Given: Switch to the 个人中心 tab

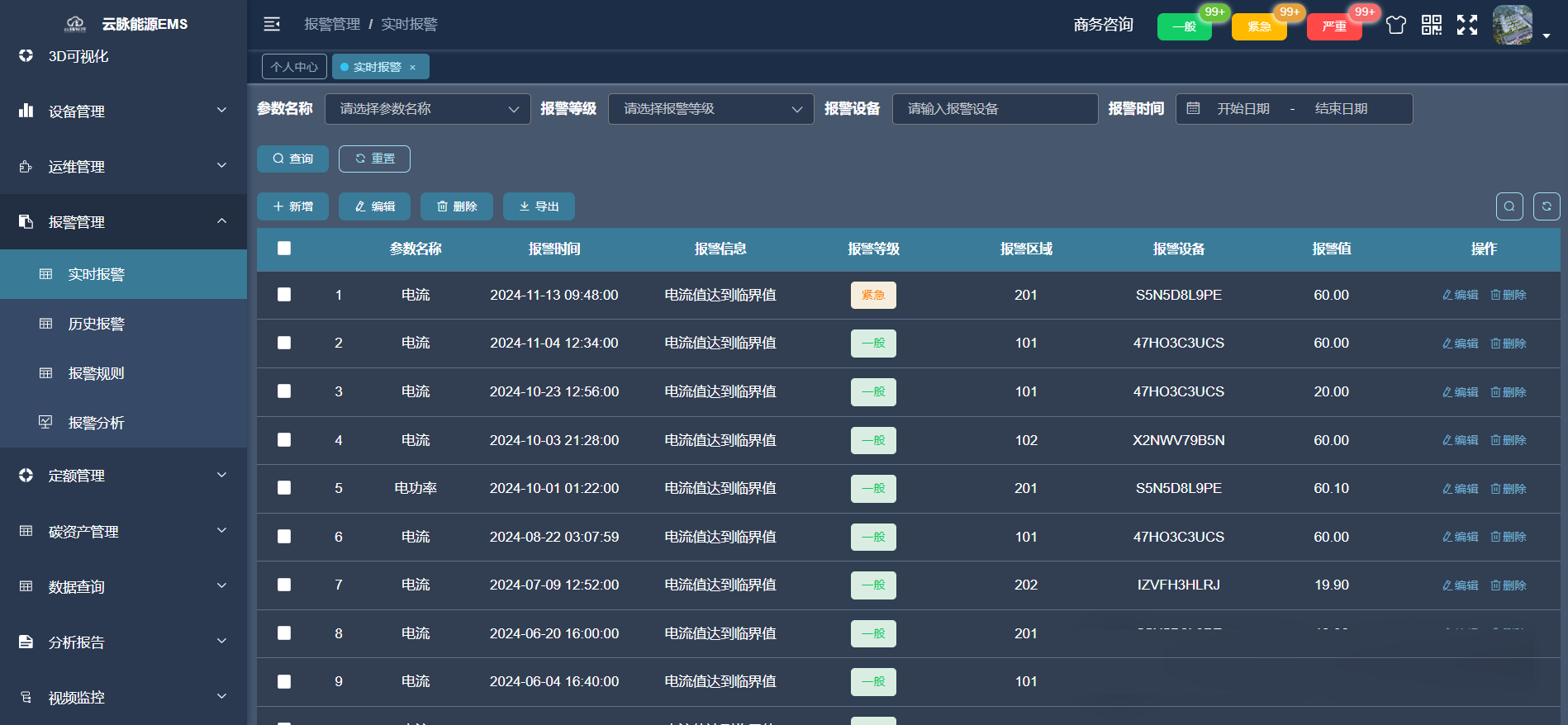Looking at the screenshot, I should pyautogui.click(x=294, y=67).
